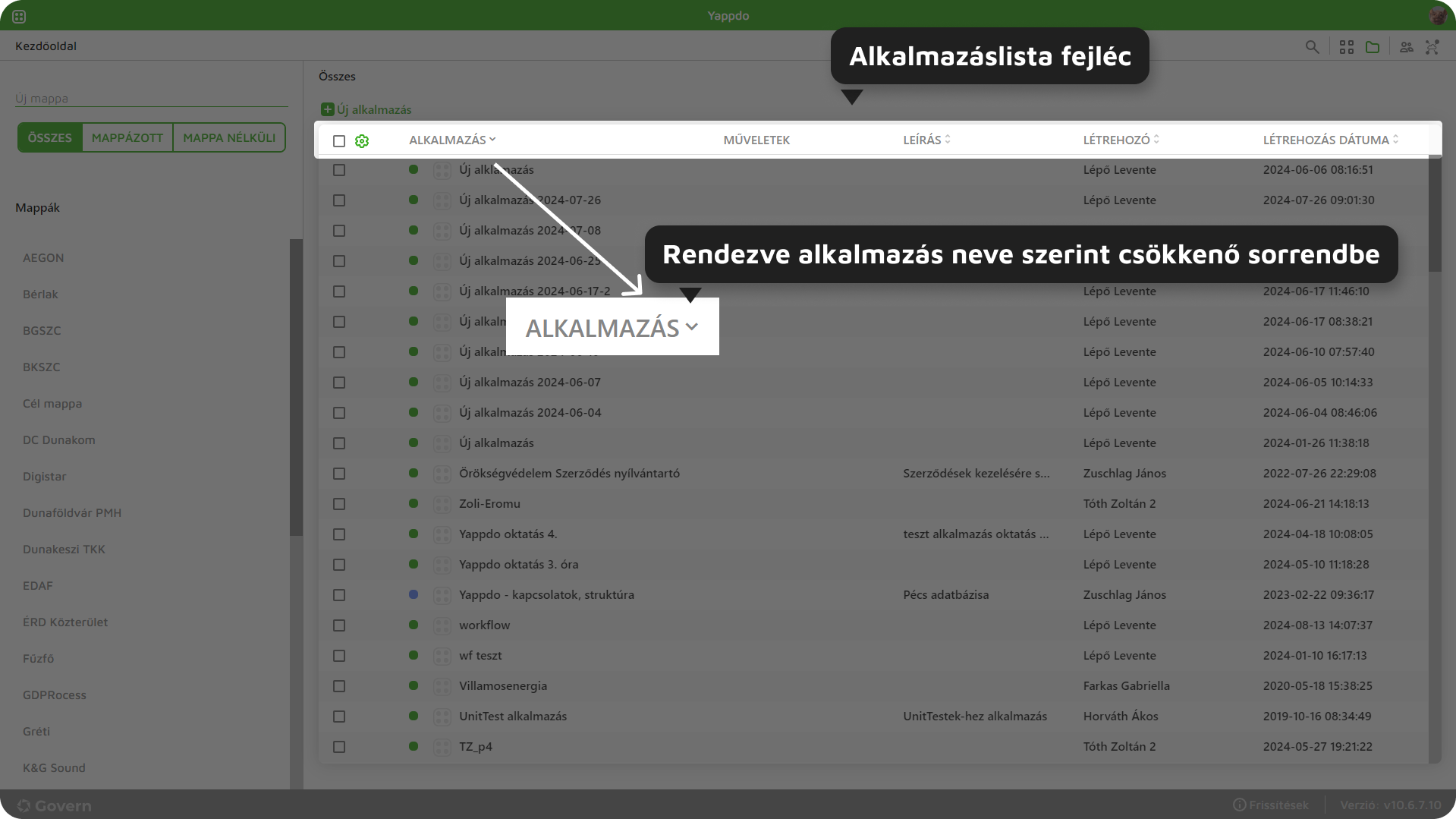Select the workflow application checkbox
The image size is (1456, 819).
pyautogui.click(x=338, y=625)
